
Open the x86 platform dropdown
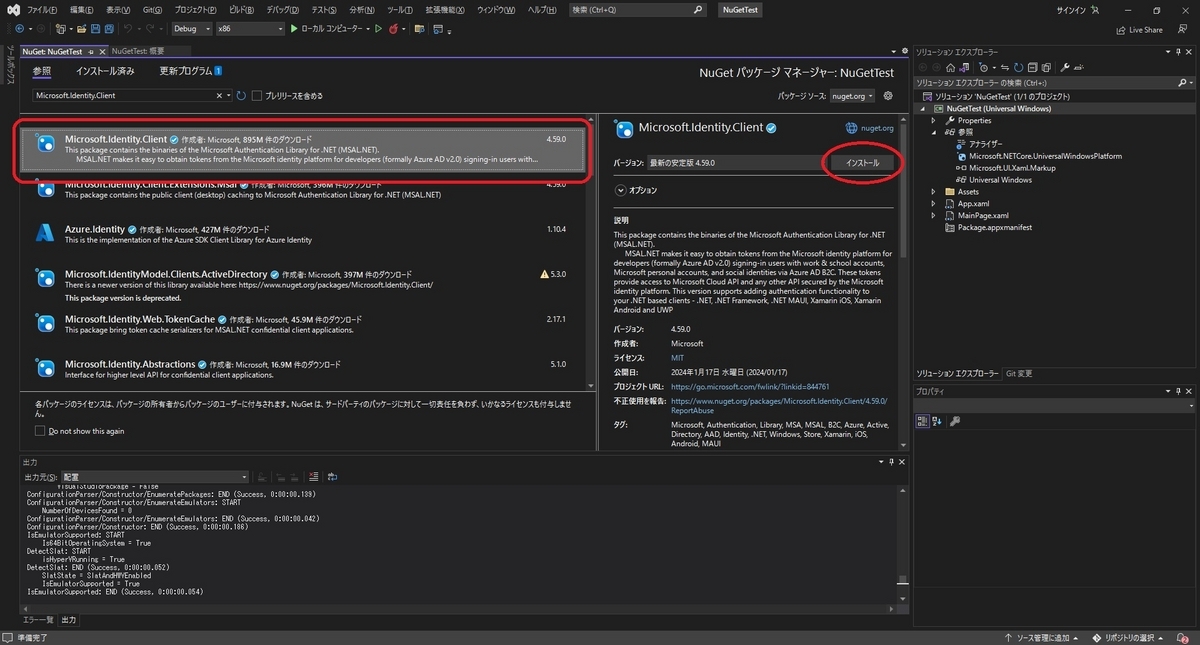250,29
